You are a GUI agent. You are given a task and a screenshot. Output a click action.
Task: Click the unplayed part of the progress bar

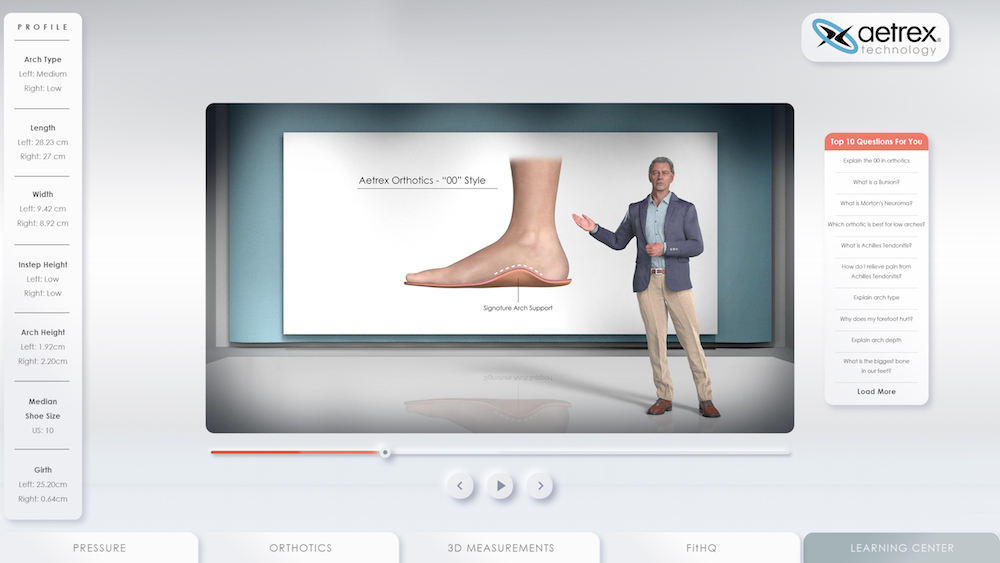click(x=590, y=453)
